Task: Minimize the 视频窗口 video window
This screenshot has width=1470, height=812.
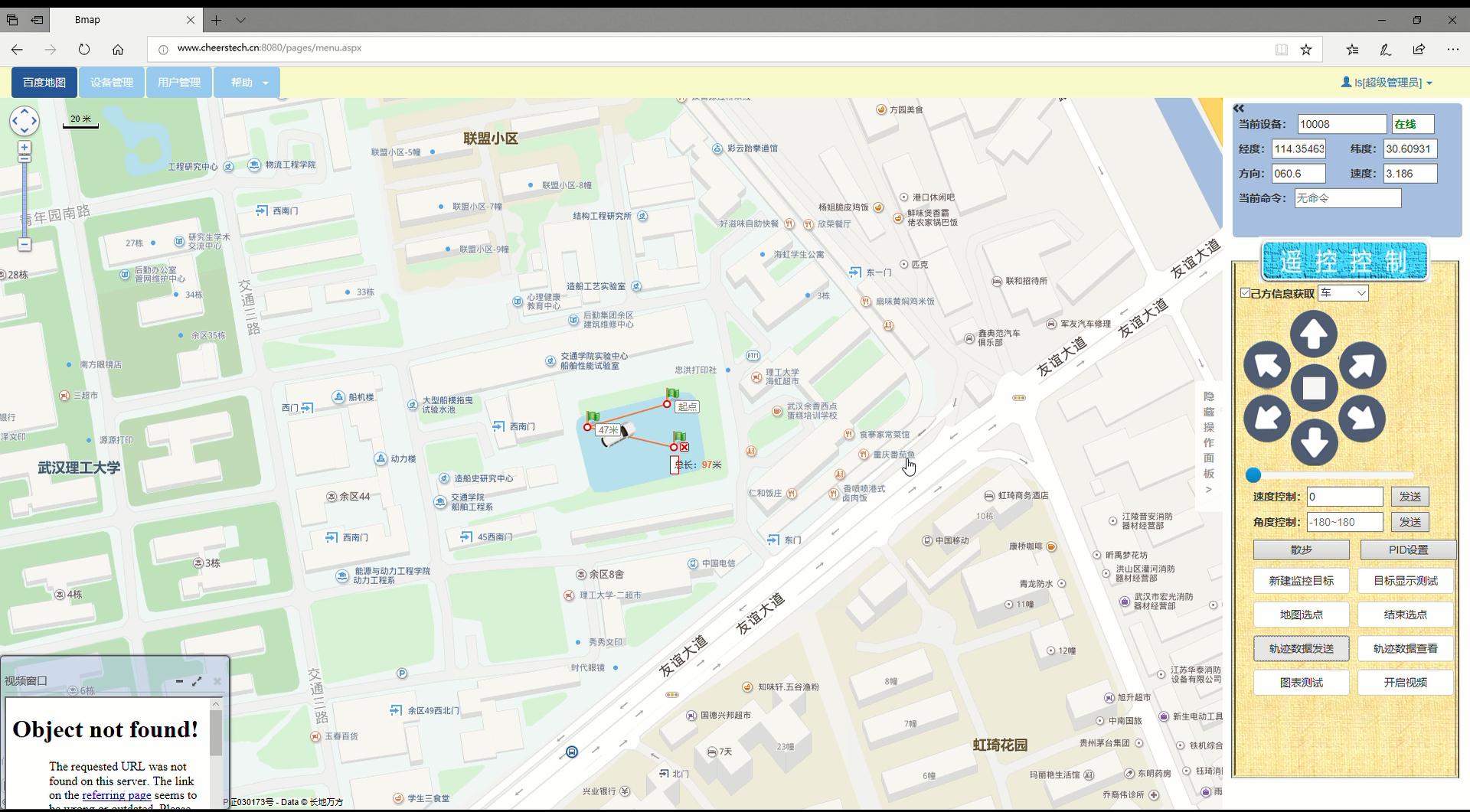Action: pos(179,680)
